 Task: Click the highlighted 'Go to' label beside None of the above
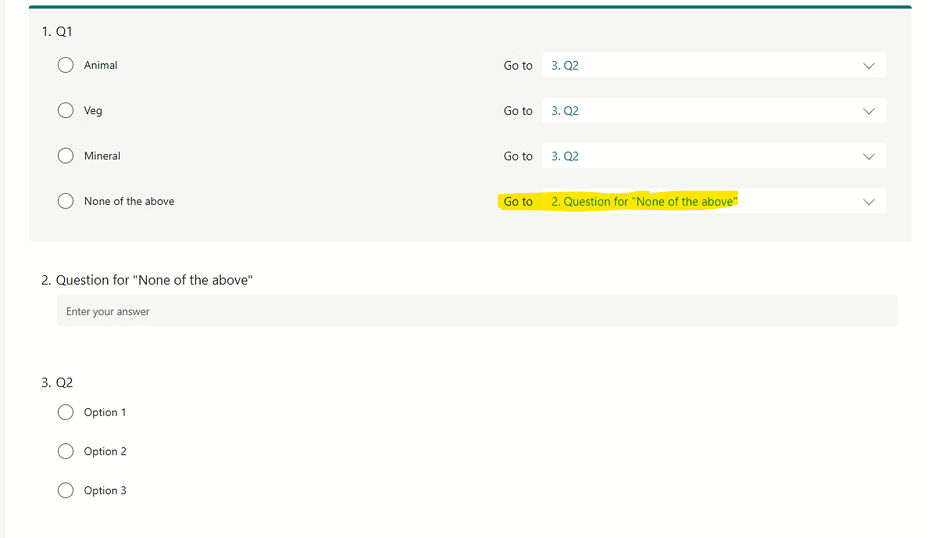click(x=518, y=202)
